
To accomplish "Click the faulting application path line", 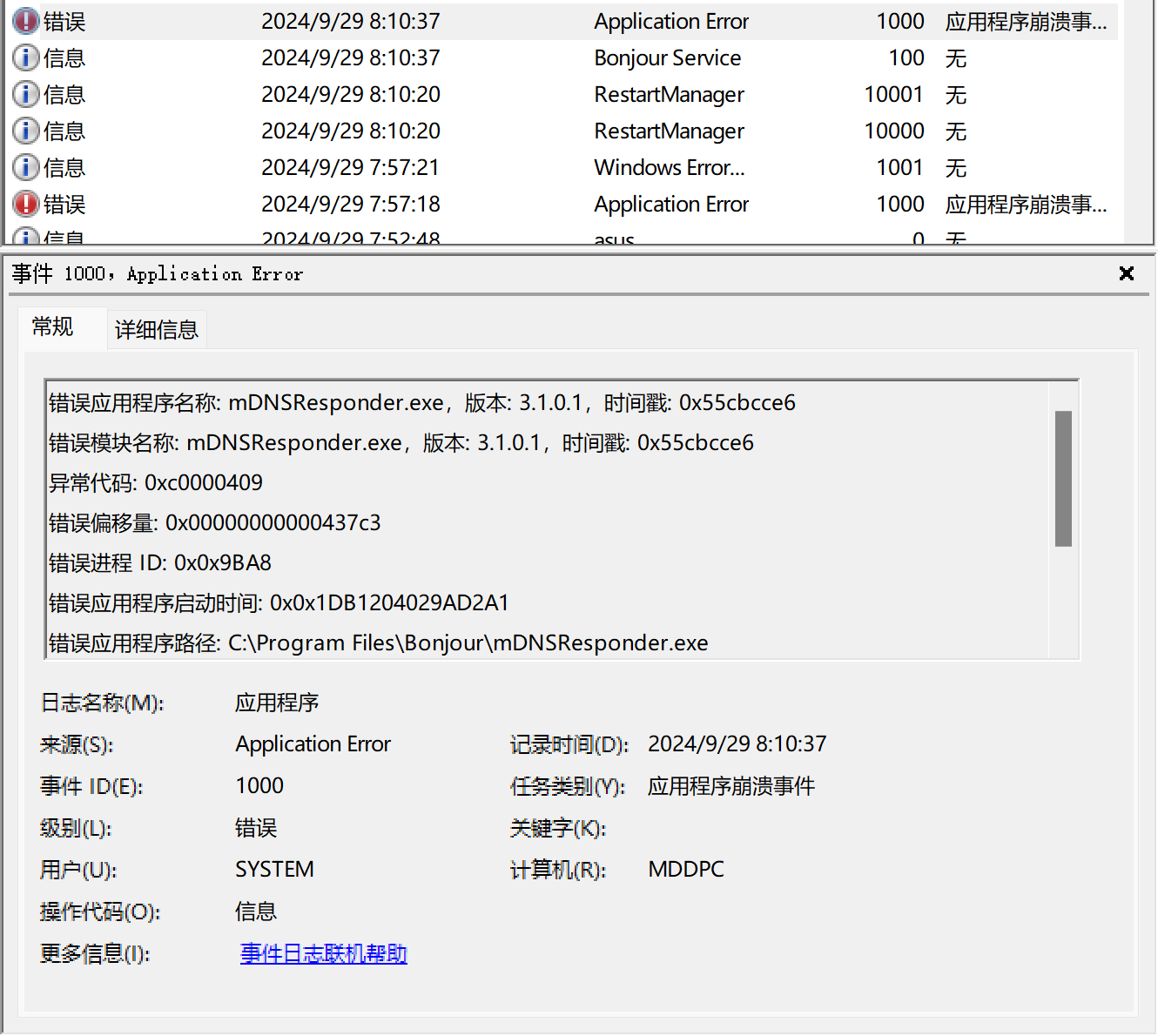I will [379, 642].
